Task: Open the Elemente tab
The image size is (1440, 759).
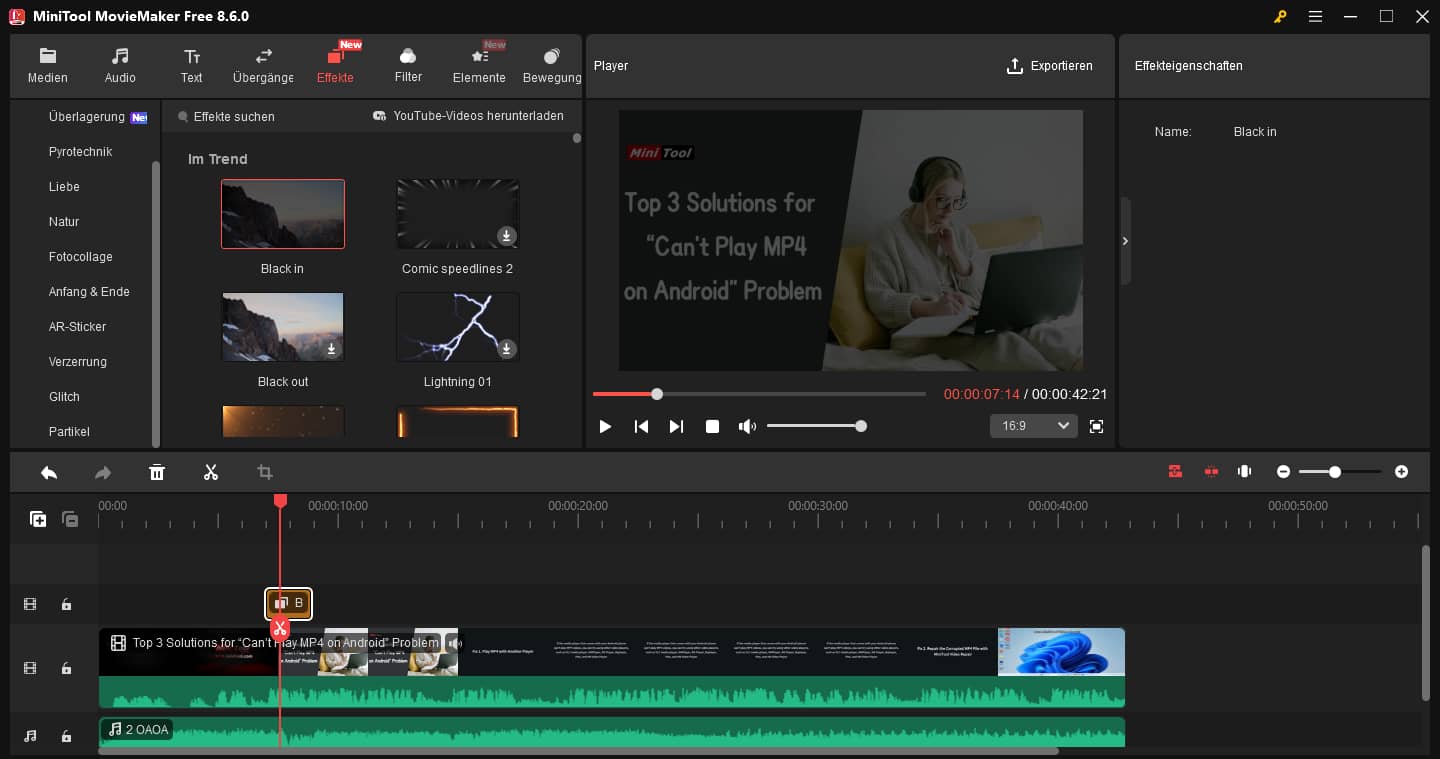Action: tap(479, 66)
